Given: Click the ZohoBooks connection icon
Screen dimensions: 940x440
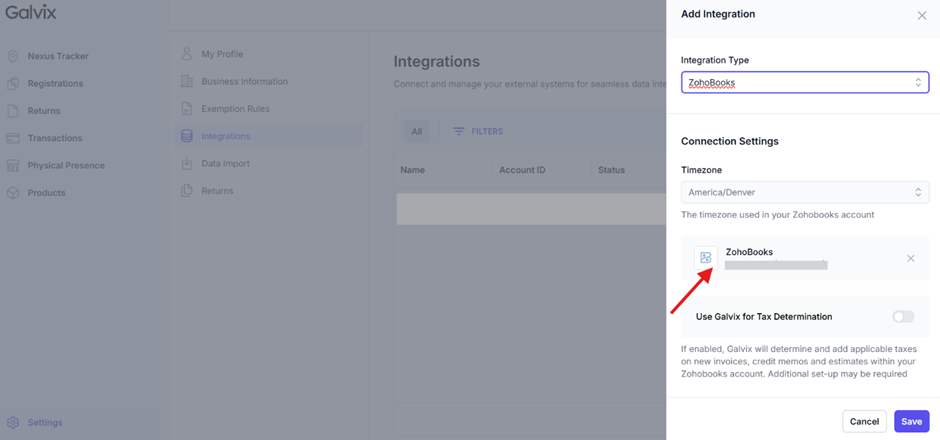Looking at the screenshot, I should tap(706, 258).
